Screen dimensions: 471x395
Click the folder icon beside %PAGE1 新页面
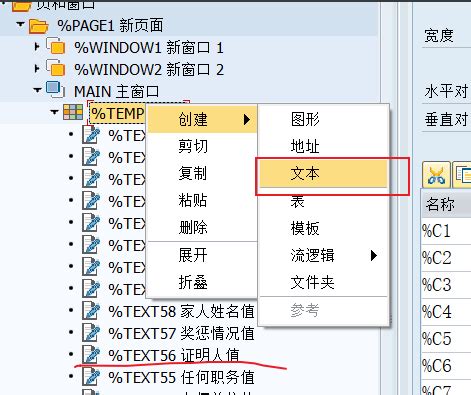38,26
